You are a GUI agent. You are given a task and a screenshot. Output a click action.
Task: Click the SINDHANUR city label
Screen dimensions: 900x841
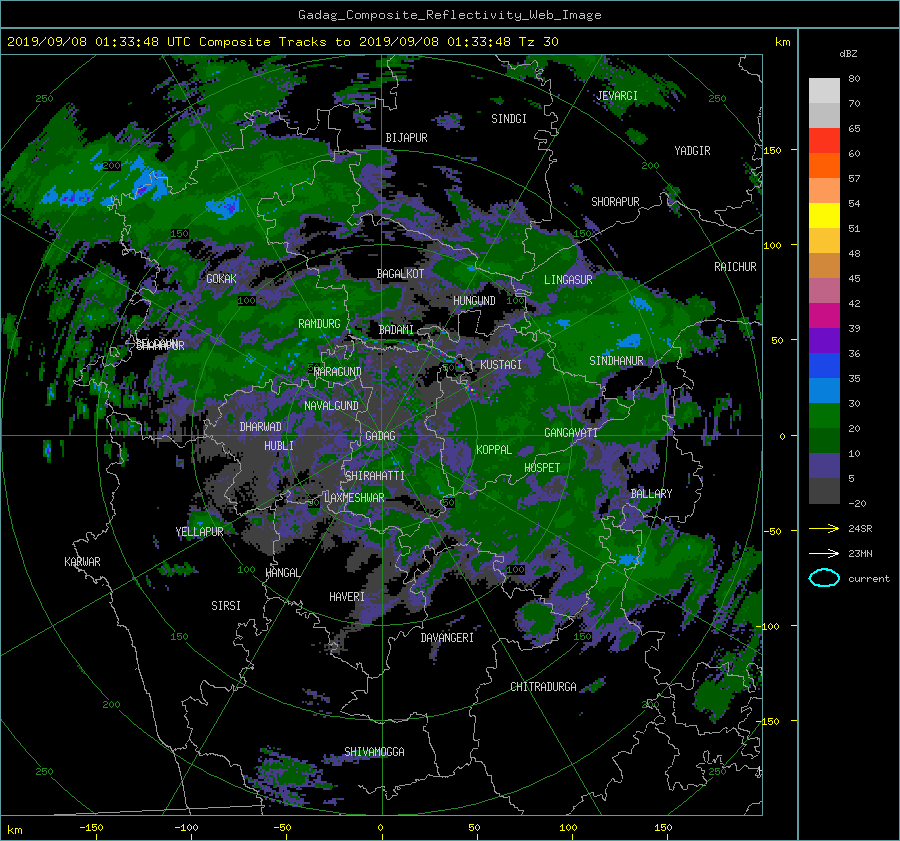pyautogui.click(x=616, y=361)
